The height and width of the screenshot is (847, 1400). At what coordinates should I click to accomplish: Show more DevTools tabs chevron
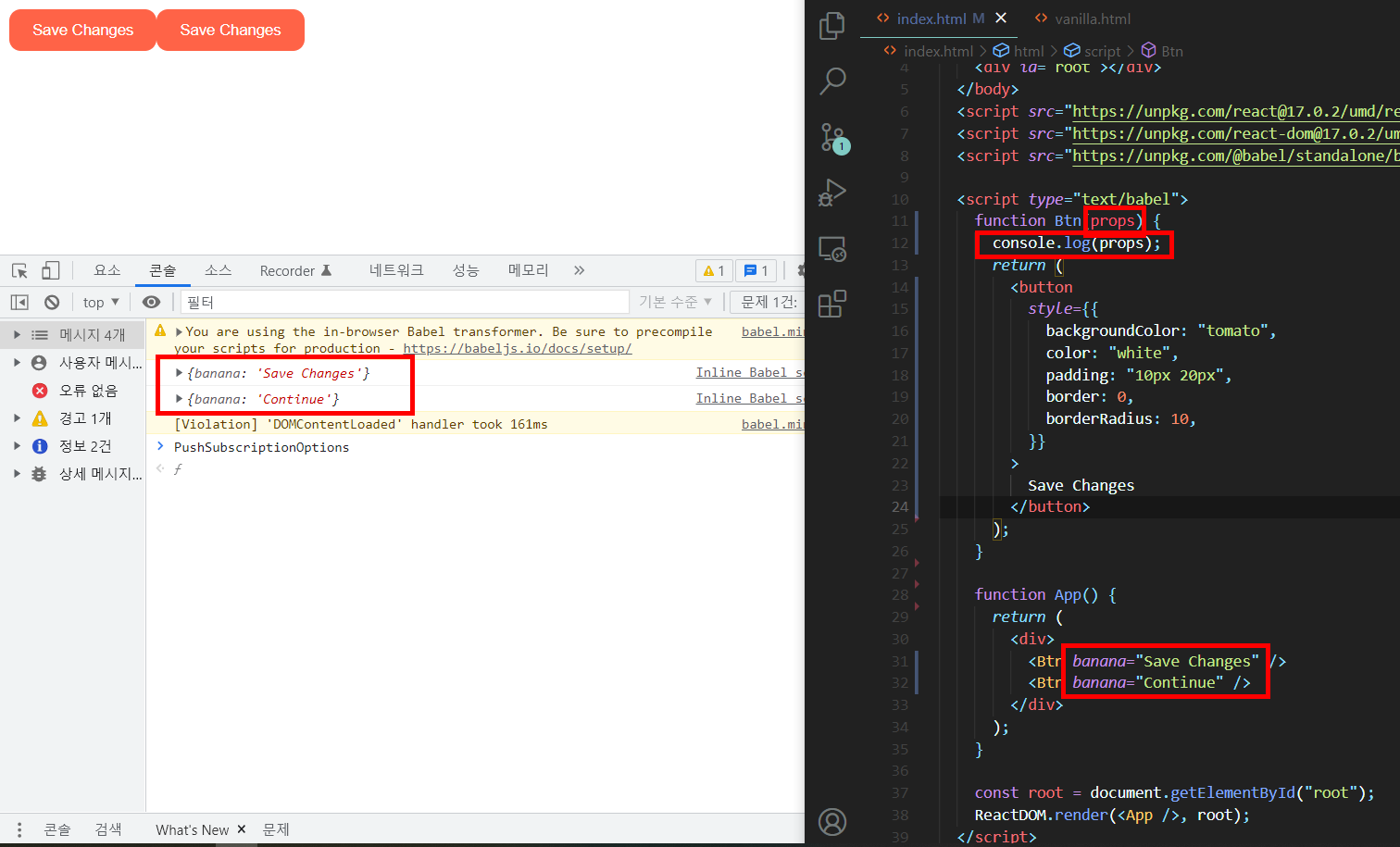[580, 270]
